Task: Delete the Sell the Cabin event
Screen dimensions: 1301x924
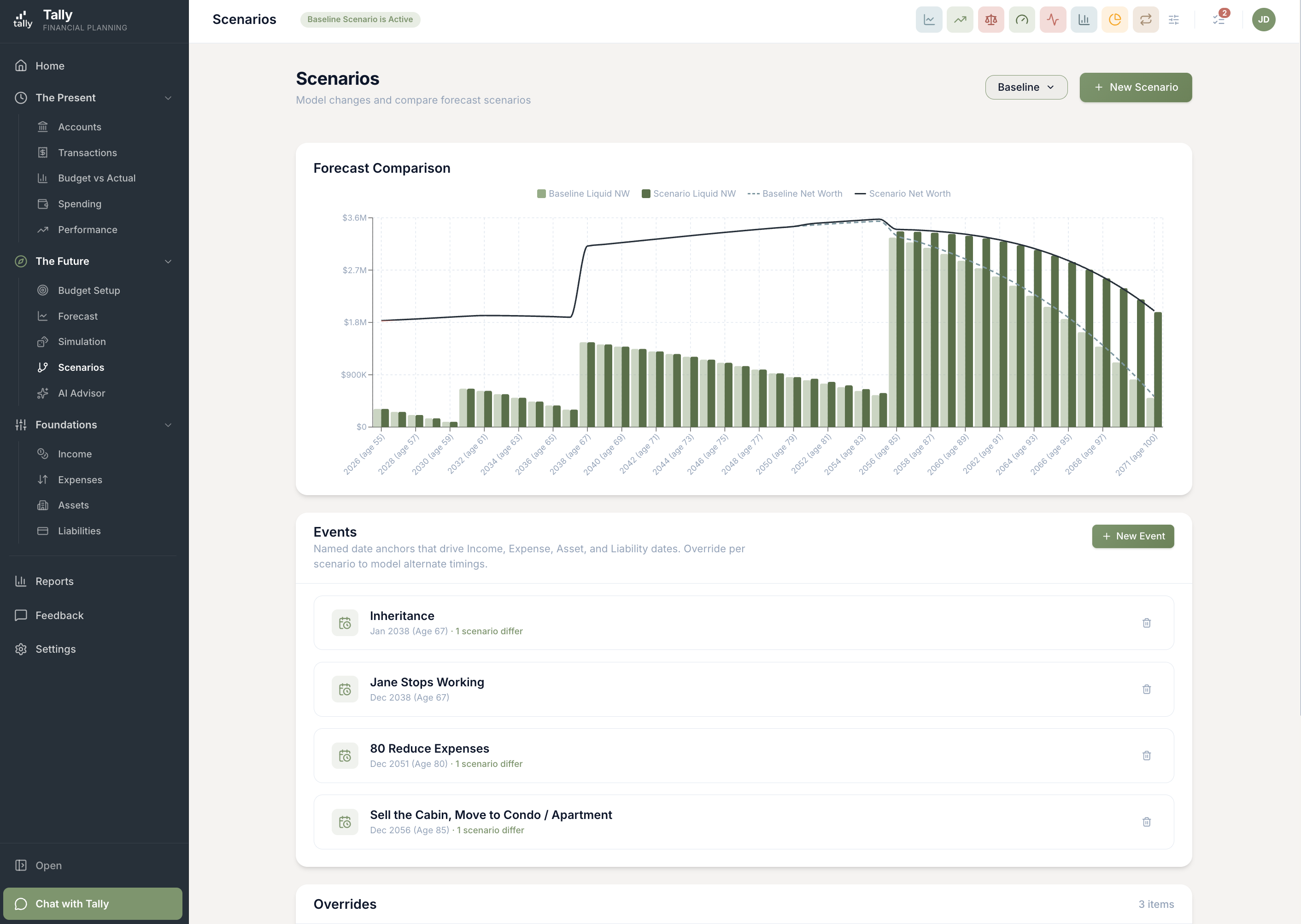Action: point(1147,822)
